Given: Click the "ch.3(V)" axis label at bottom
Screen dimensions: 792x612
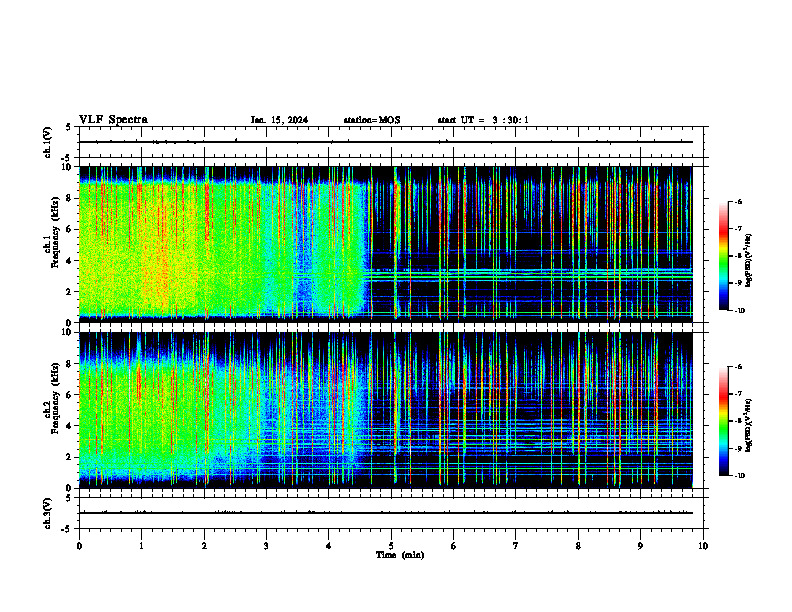Looking at the screenshot, I should pyautogui.click(x=48, y=513).
